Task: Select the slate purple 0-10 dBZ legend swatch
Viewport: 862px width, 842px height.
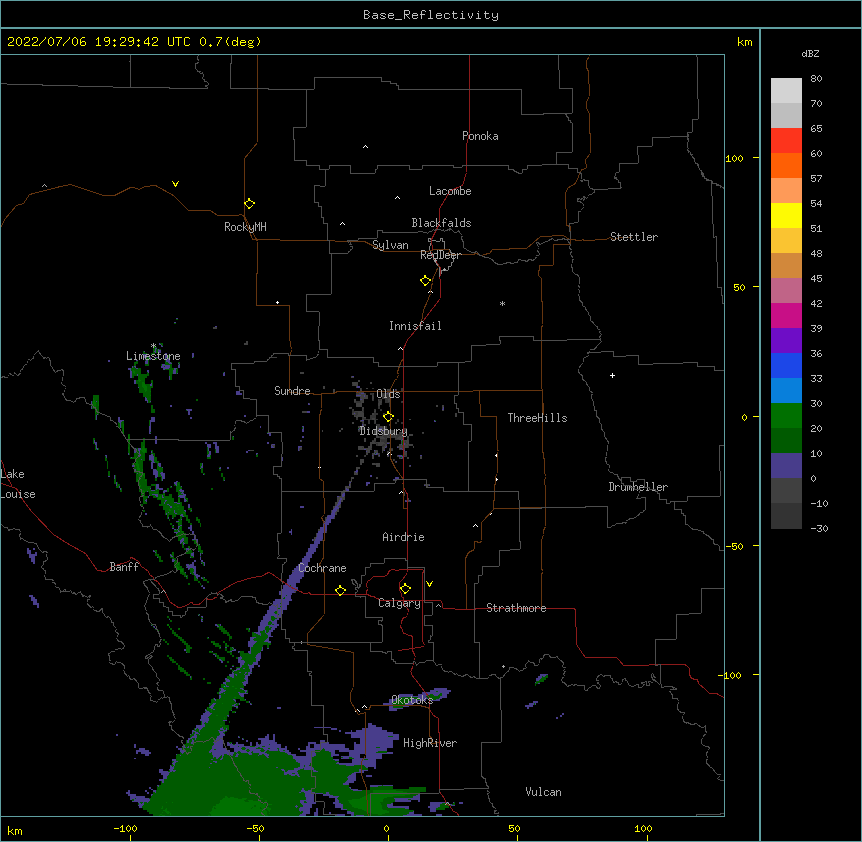Action: tap(786, 466)
